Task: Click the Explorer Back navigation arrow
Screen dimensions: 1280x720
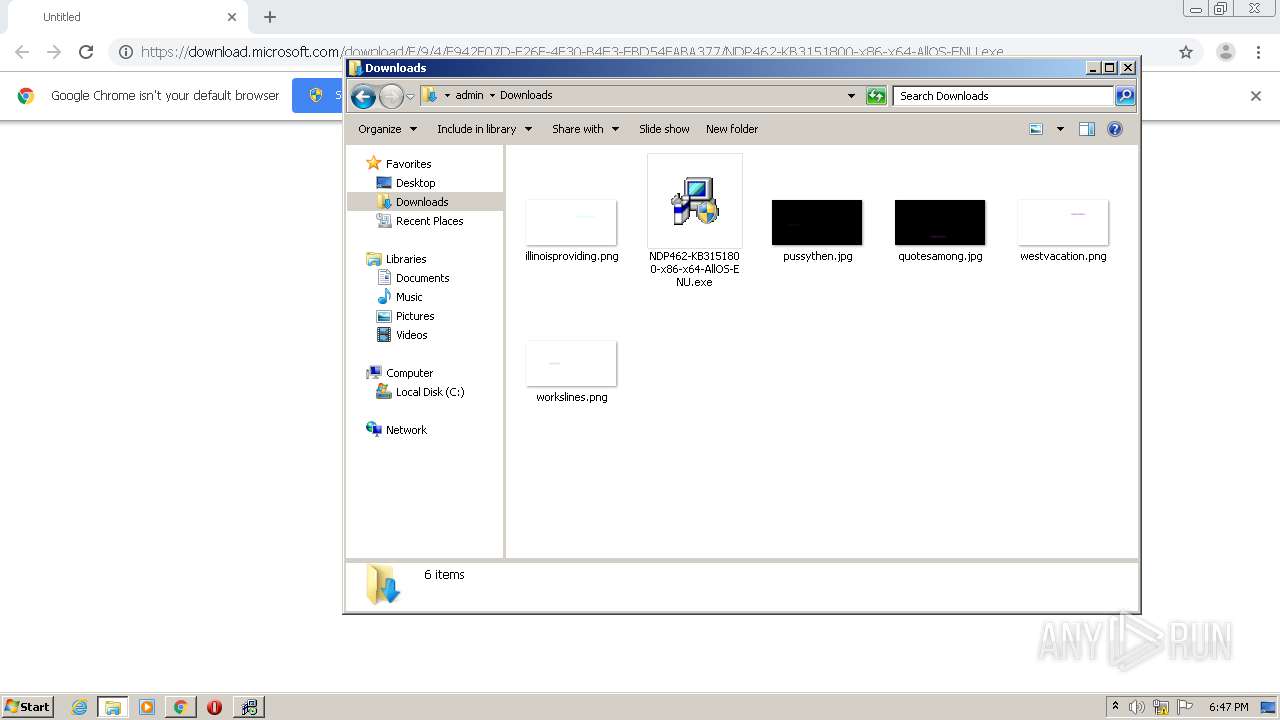Action: pos(363,96)
